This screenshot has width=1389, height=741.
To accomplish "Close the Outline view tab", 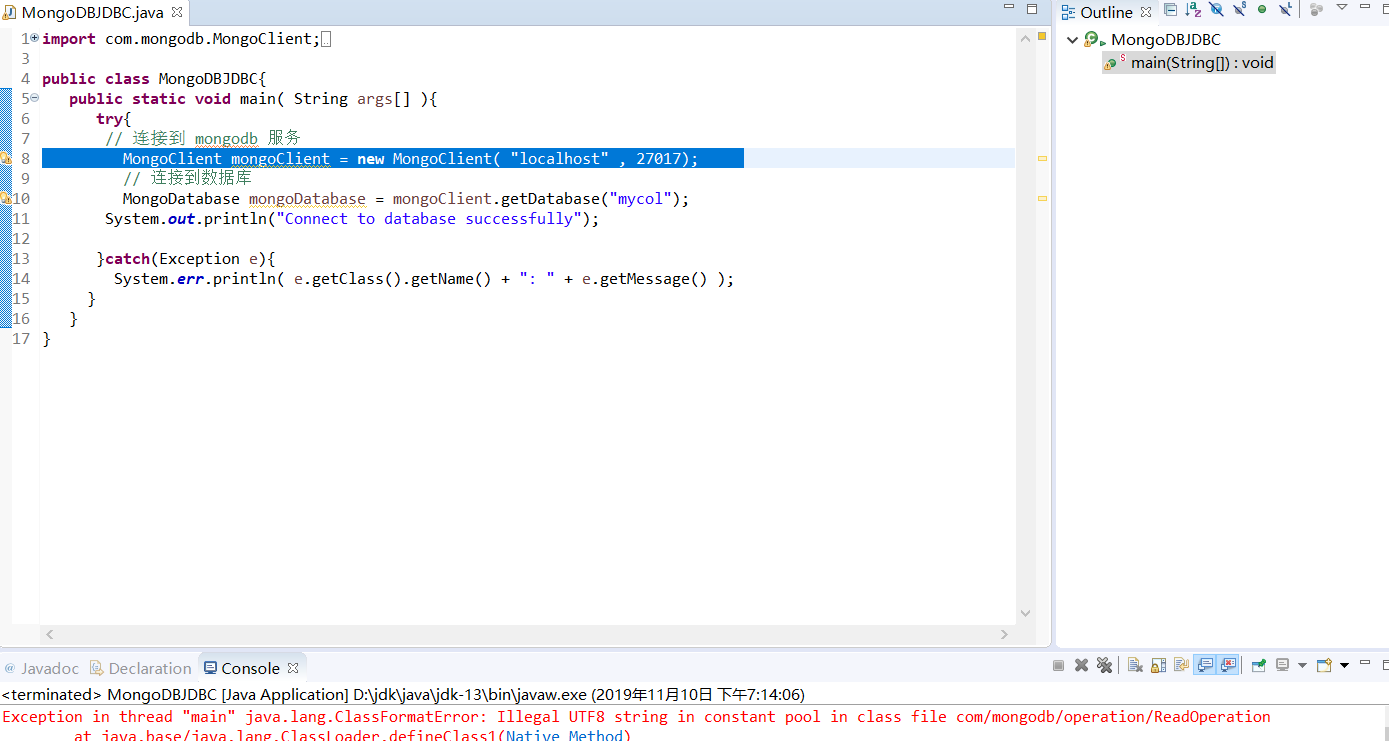I will point(1146,12).
